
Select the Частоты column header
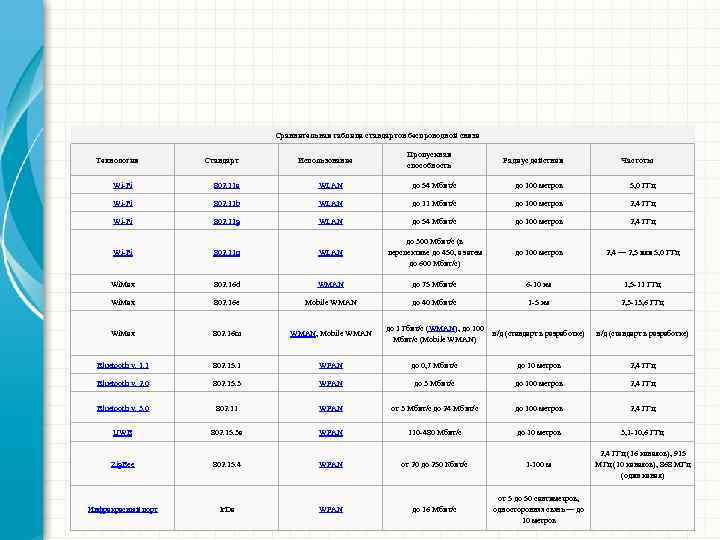pos(642,160)
